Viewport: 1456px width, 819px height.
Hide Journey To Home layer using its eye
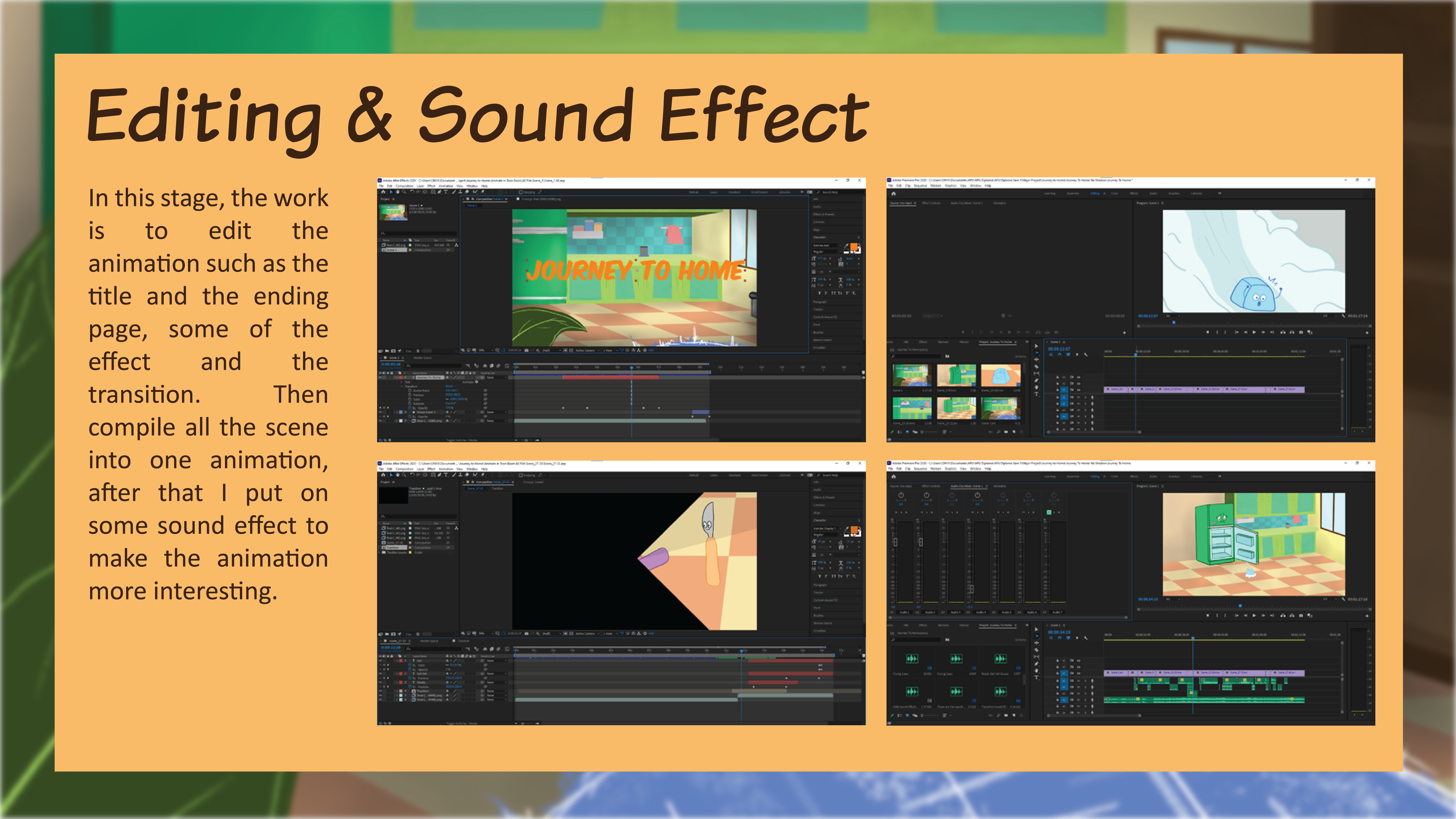point(380,378)
